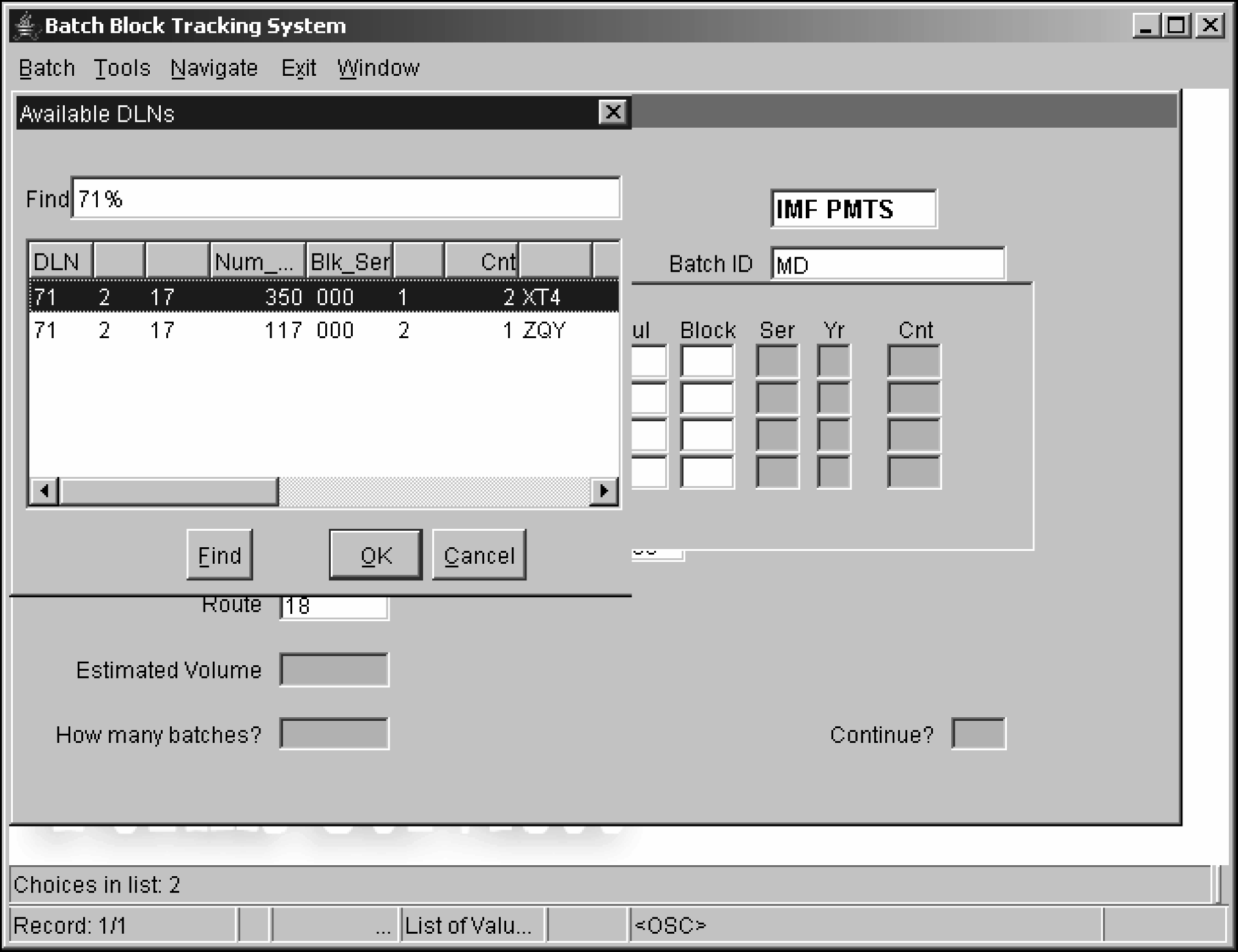Viewport: 1238px width, 952px height.
Task: Confirm selection with OK button
Action: pos(375,555)
